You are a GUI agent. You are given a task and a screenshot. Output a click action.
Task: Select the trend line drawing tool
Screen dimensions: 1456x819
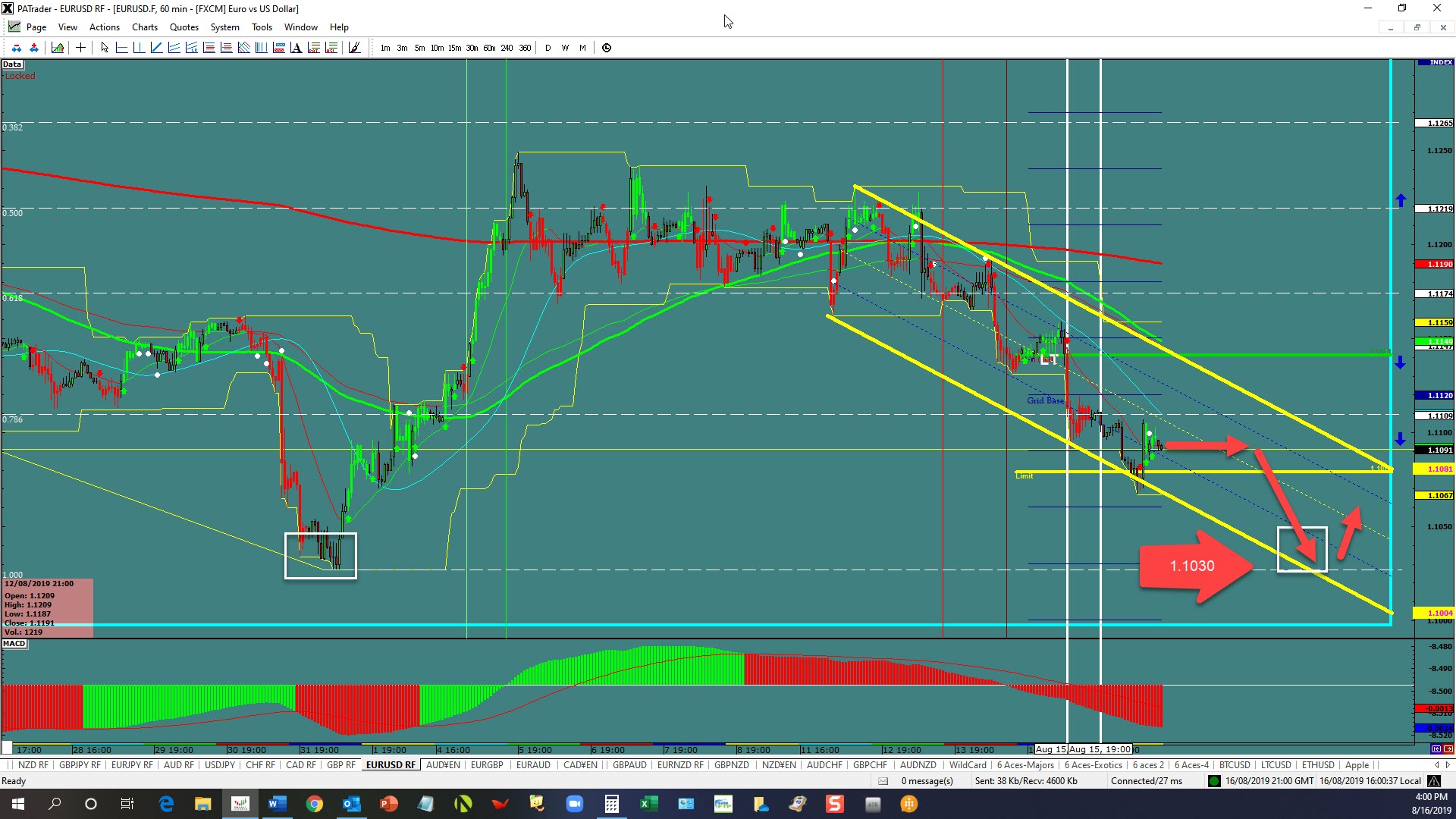(x=156, y=48)
